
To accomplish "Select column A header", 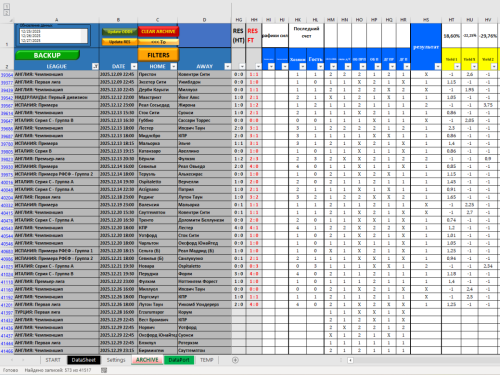I will pyautogui.click(x=56, y=20).
